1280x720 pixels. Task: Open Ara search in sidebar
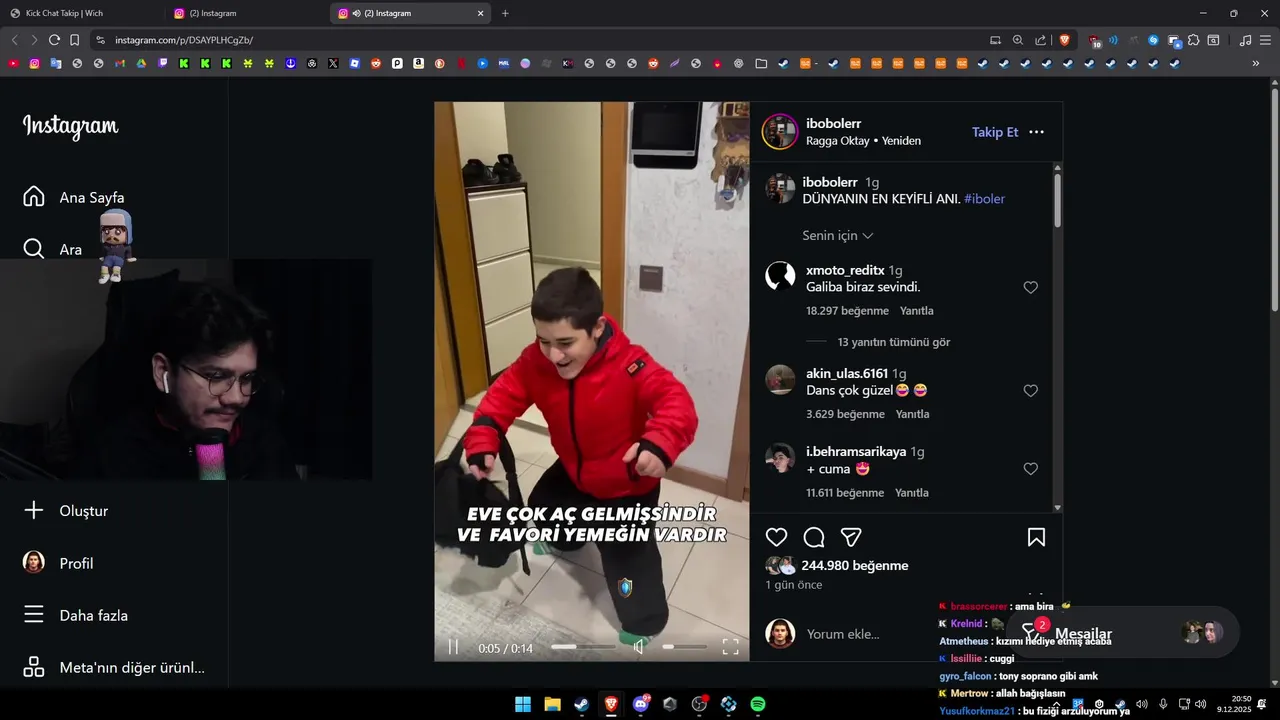[x=53, y=249]
